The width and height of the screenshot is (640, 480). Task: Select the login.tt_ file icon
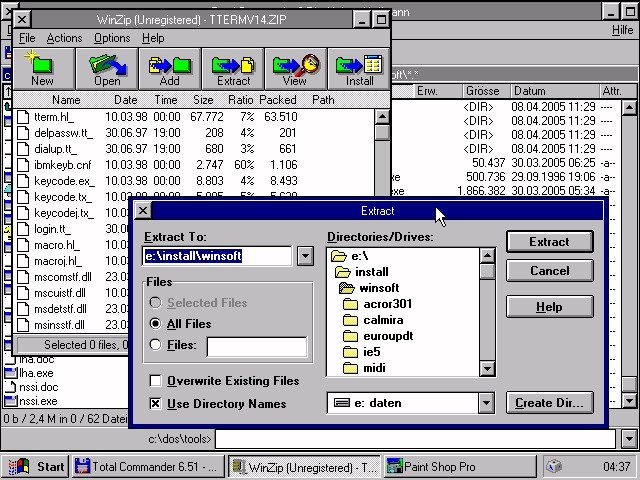pos(23,229)
